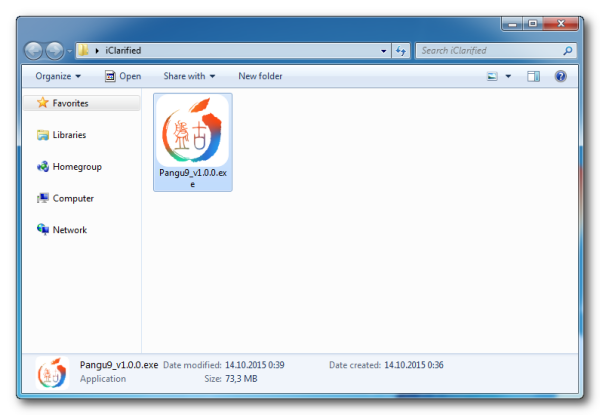Toggle the preview pane button

click(533, 76)
